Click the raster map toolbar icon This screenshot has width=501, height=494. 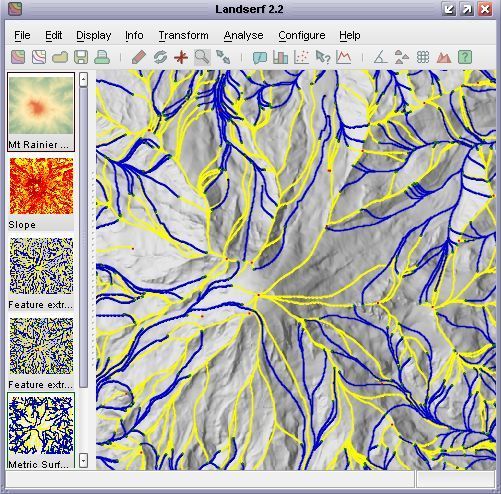click(18, 57)
